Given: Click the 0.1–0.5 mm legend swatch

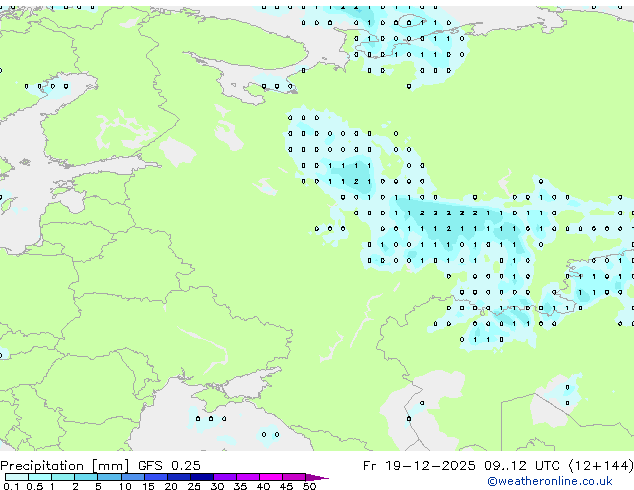Looking at the screenshot, I should click(x=17, y=477).
